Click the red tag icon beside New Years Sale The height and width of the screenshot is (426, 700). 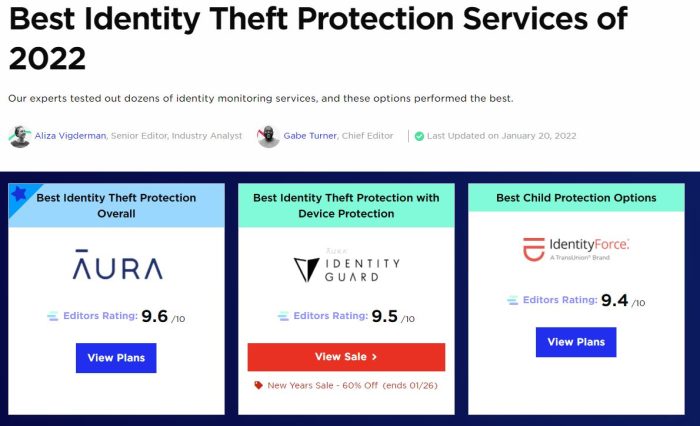pyautogui.click(x=259, y=385)
